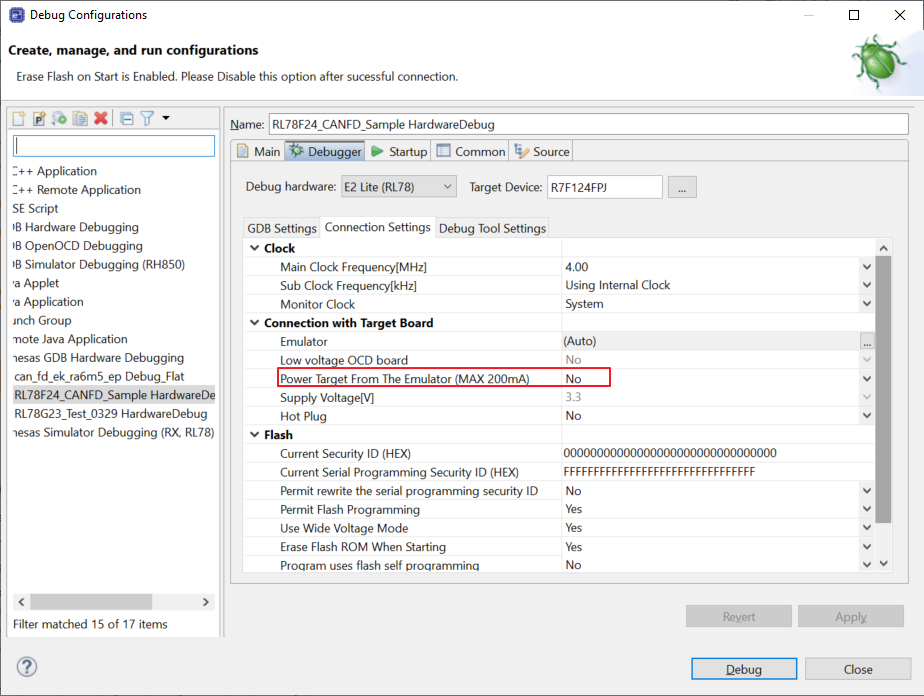The width and height of the screenshot is (924, 696).
Task: Select Renesas GDB Hardware Debugging item
Action: click(98, 358)
